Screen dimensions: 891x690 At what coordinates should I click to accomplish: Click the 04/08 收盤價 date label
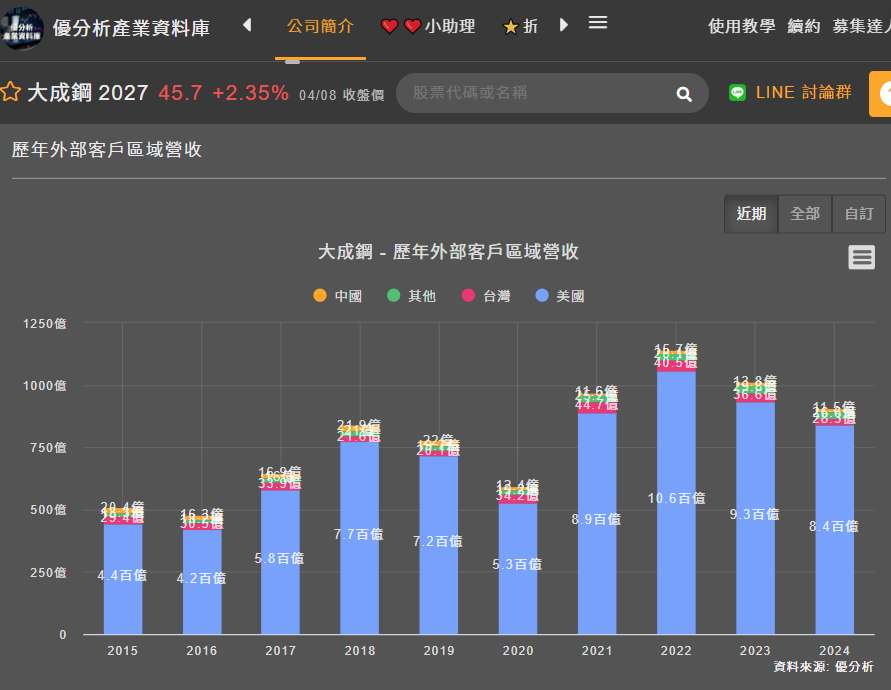[x=342, y=95]
